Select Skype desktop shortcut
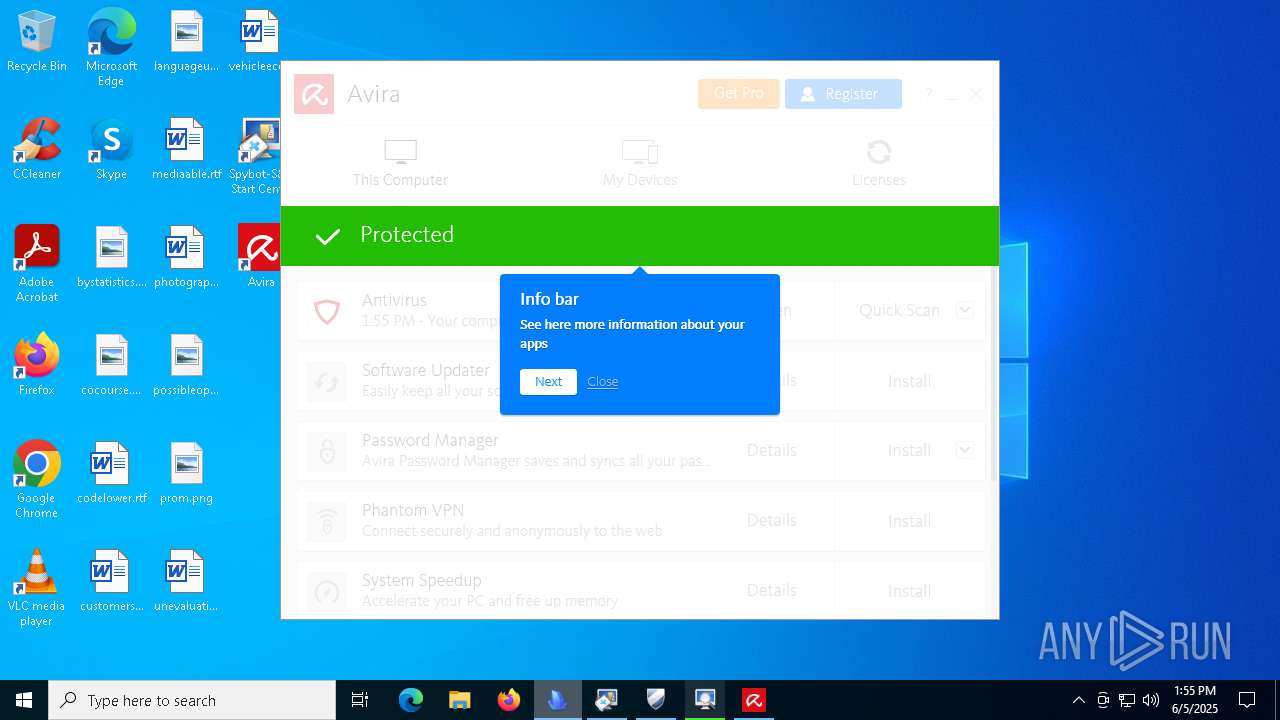The height and width of the screenshot is (720, 1280). coord(111,150)
